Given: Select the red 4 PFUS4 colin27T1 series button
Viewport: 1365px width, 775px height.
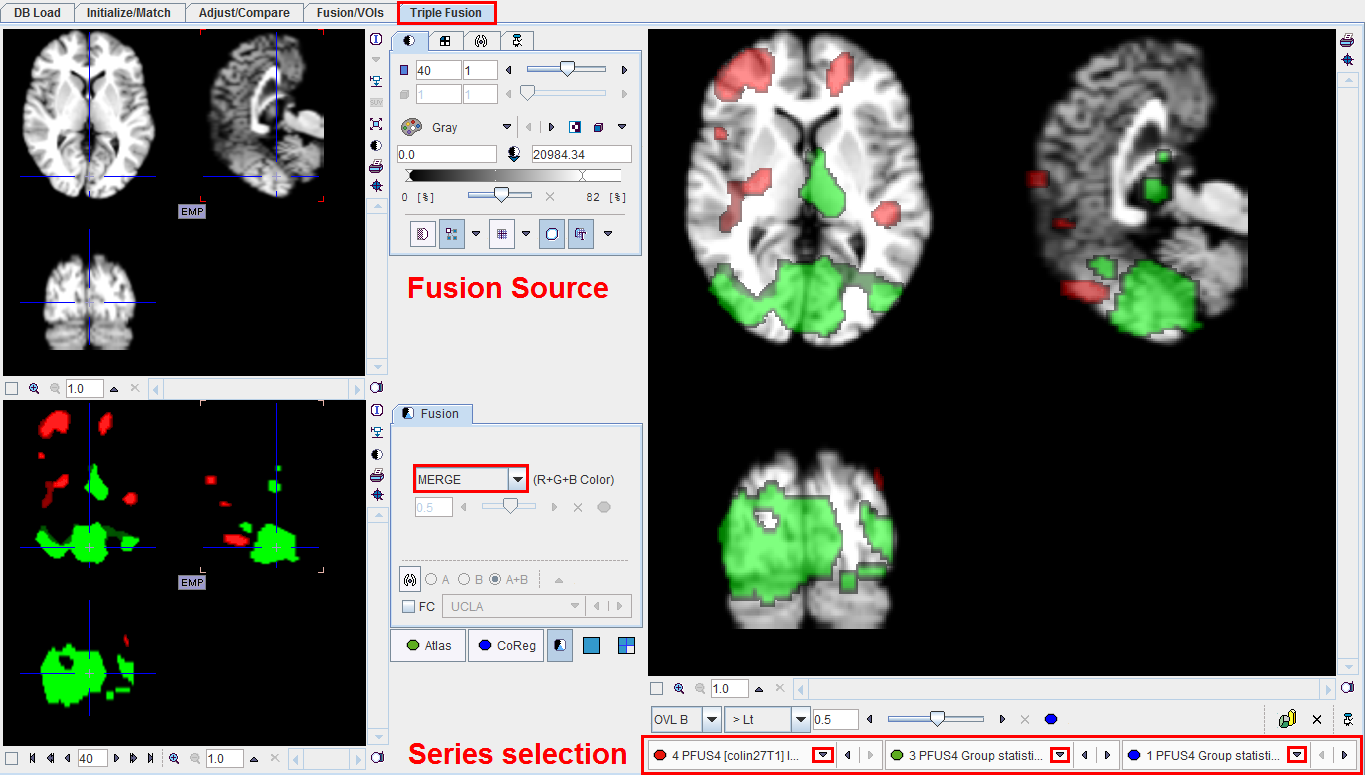Looking at the screenshot, I should coord(728,755).
